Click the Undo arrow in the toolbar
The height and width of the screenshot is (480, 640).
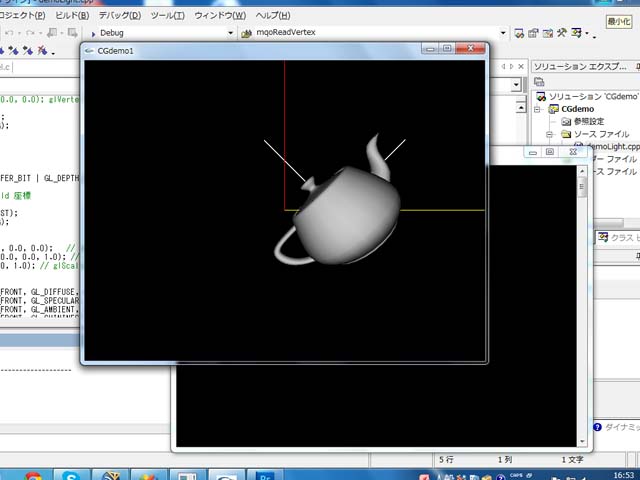[x=9, y=33]
